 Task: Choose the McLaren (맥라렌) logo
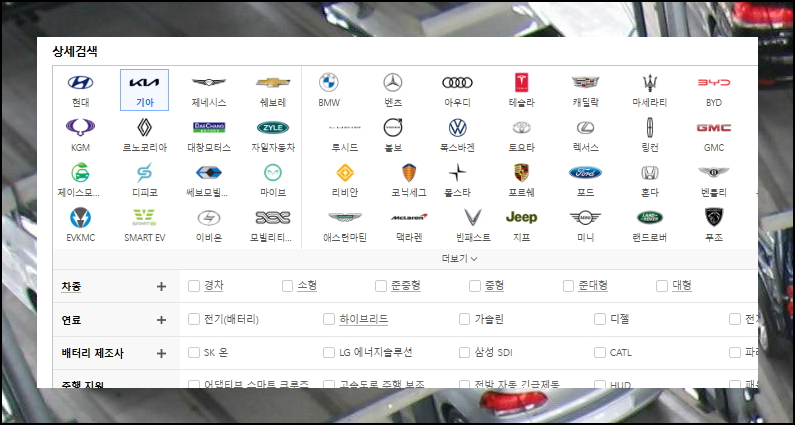pos(409,218)
